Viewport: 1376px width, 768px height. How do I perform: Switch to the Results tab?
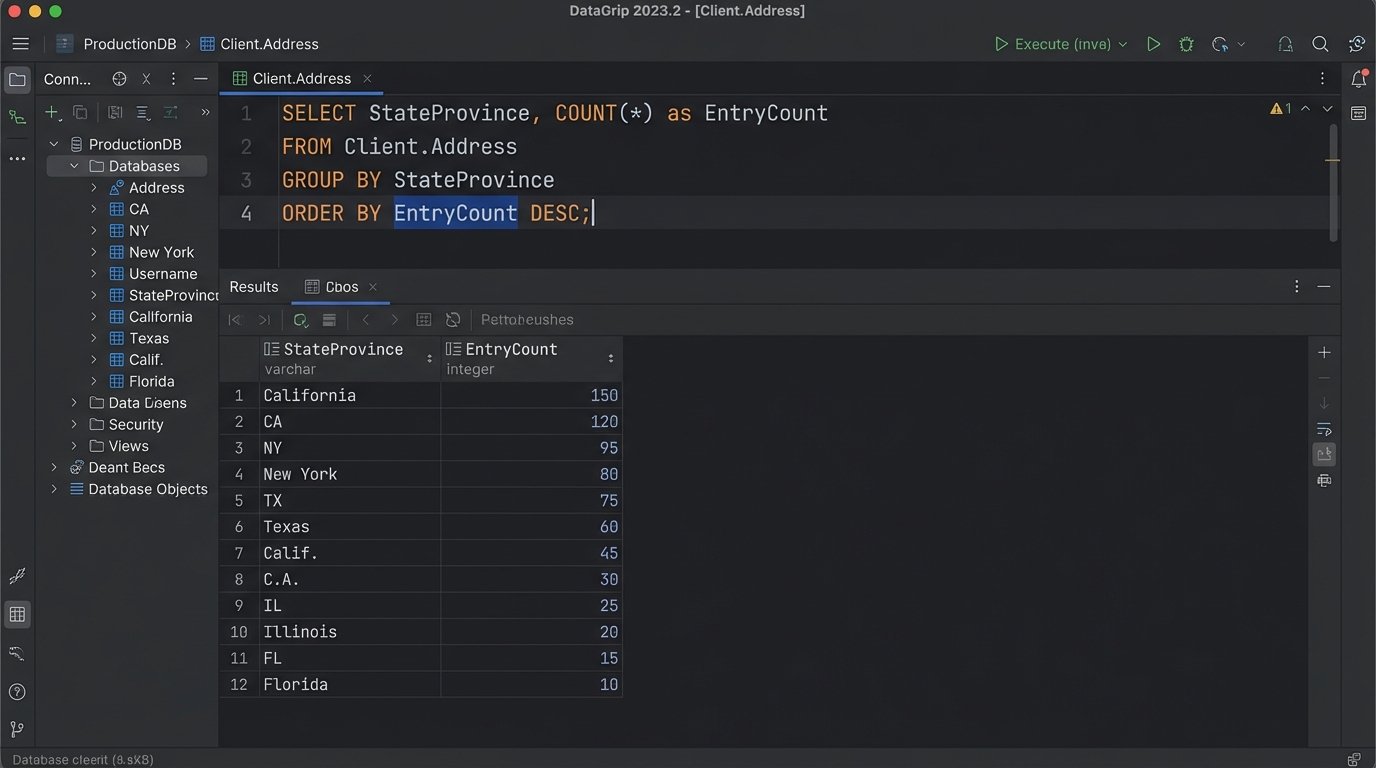tap(252, 287)
